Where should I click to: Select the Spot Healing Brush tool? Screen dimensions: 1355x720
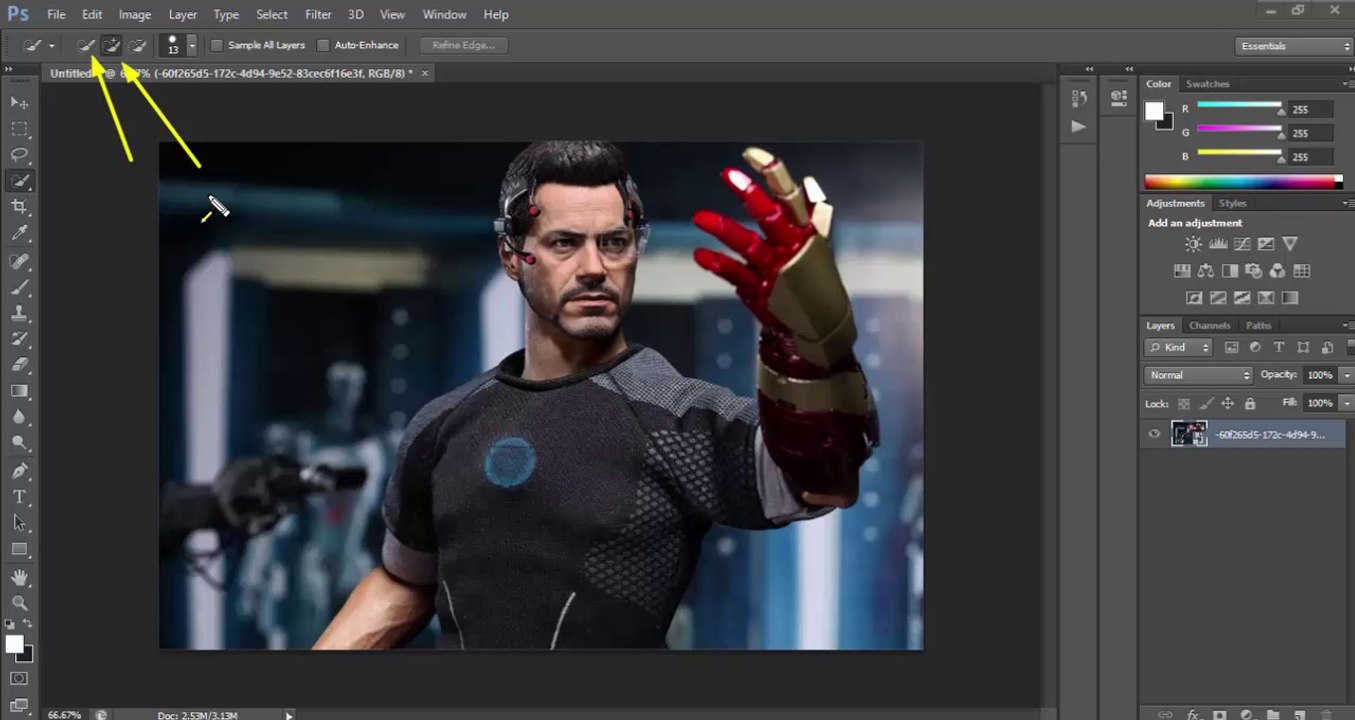19,261
